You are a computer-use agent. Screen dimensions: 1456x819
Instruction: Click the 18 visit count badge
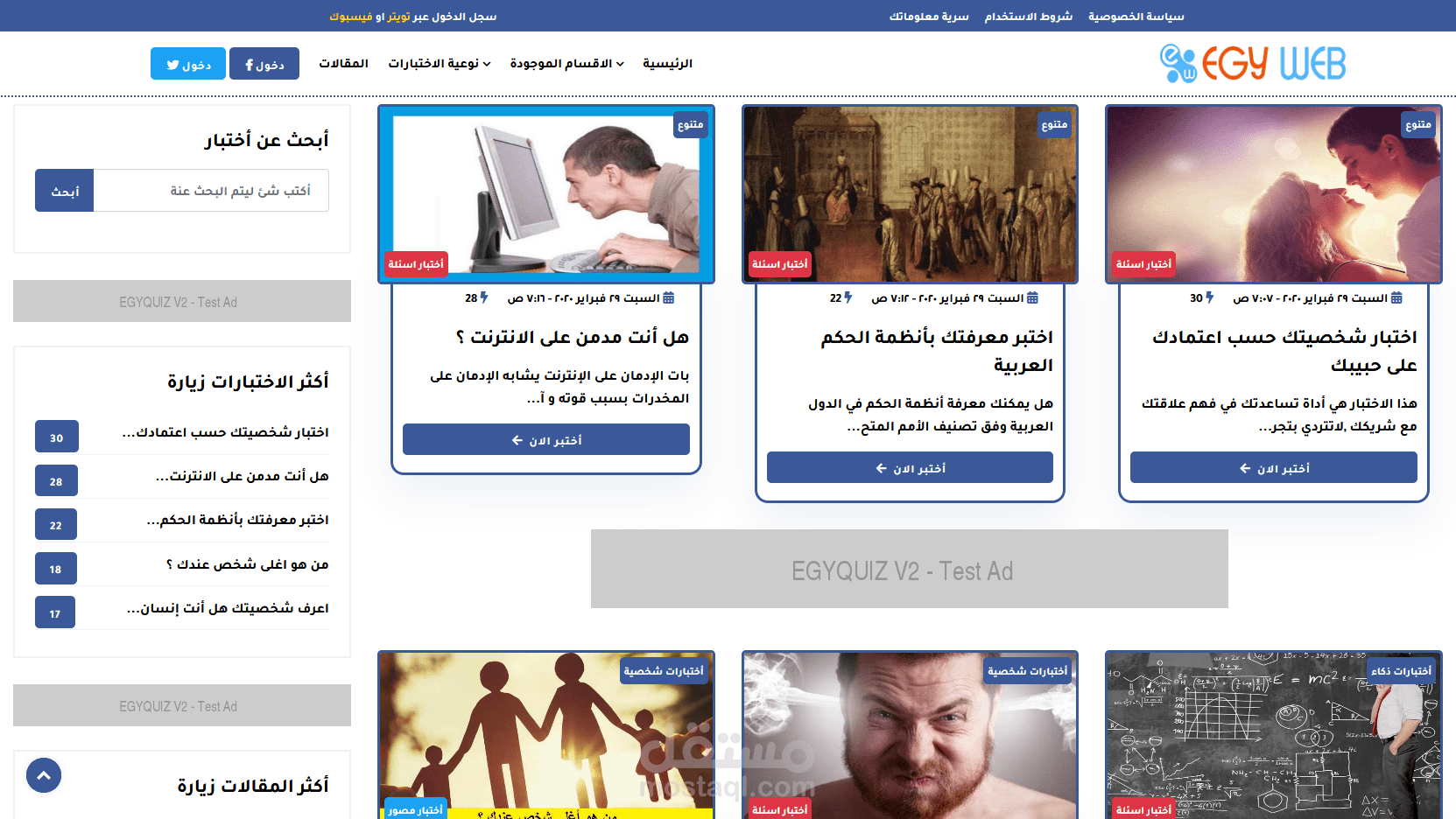pyautogui.click(x=55, y=568)
